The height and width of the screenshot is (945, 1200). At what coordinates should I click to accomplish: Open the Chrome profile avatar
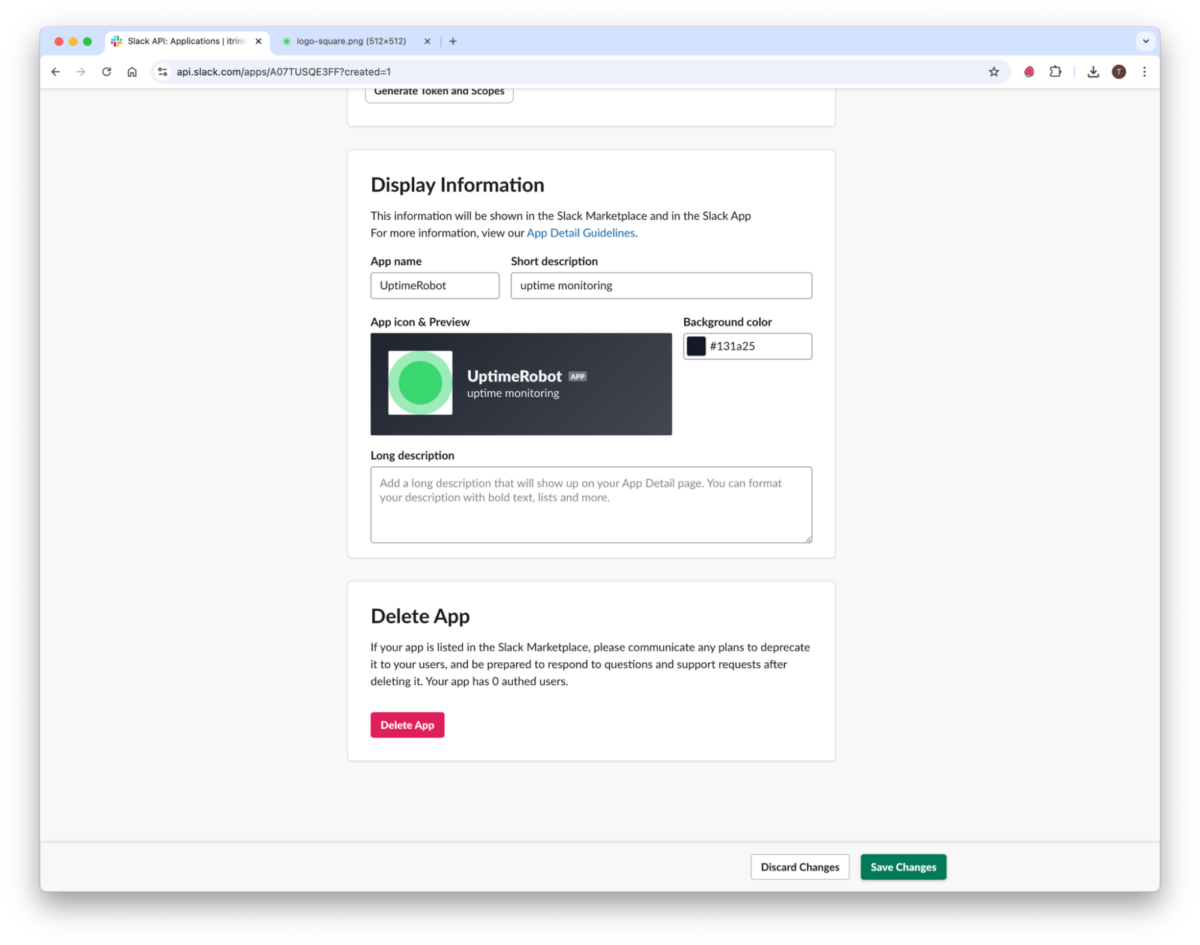tap(1118, 71)
